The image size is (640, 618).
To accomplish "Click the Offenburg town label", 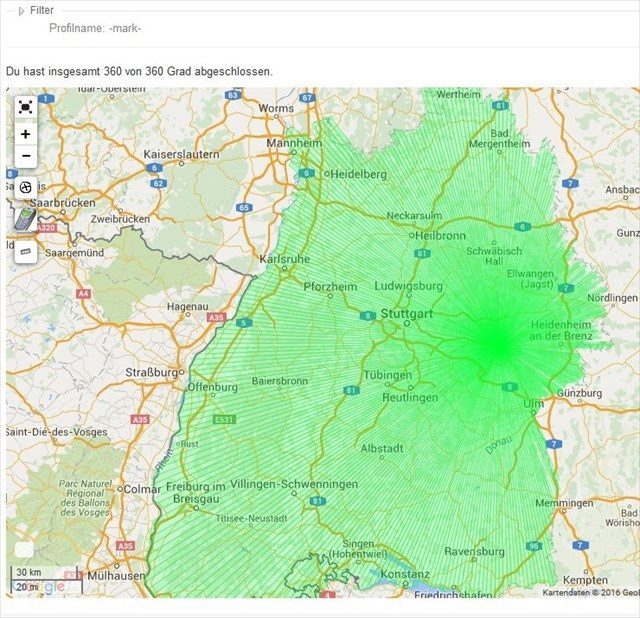I will (213, 387).
